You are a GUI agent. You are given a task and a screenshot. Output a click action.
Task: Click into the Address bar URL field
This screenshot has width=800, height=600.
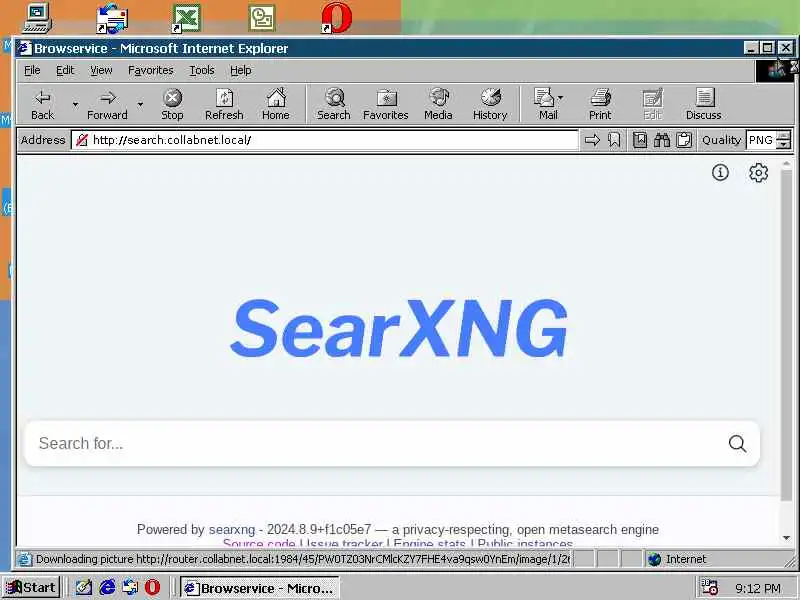coord(324,140)
